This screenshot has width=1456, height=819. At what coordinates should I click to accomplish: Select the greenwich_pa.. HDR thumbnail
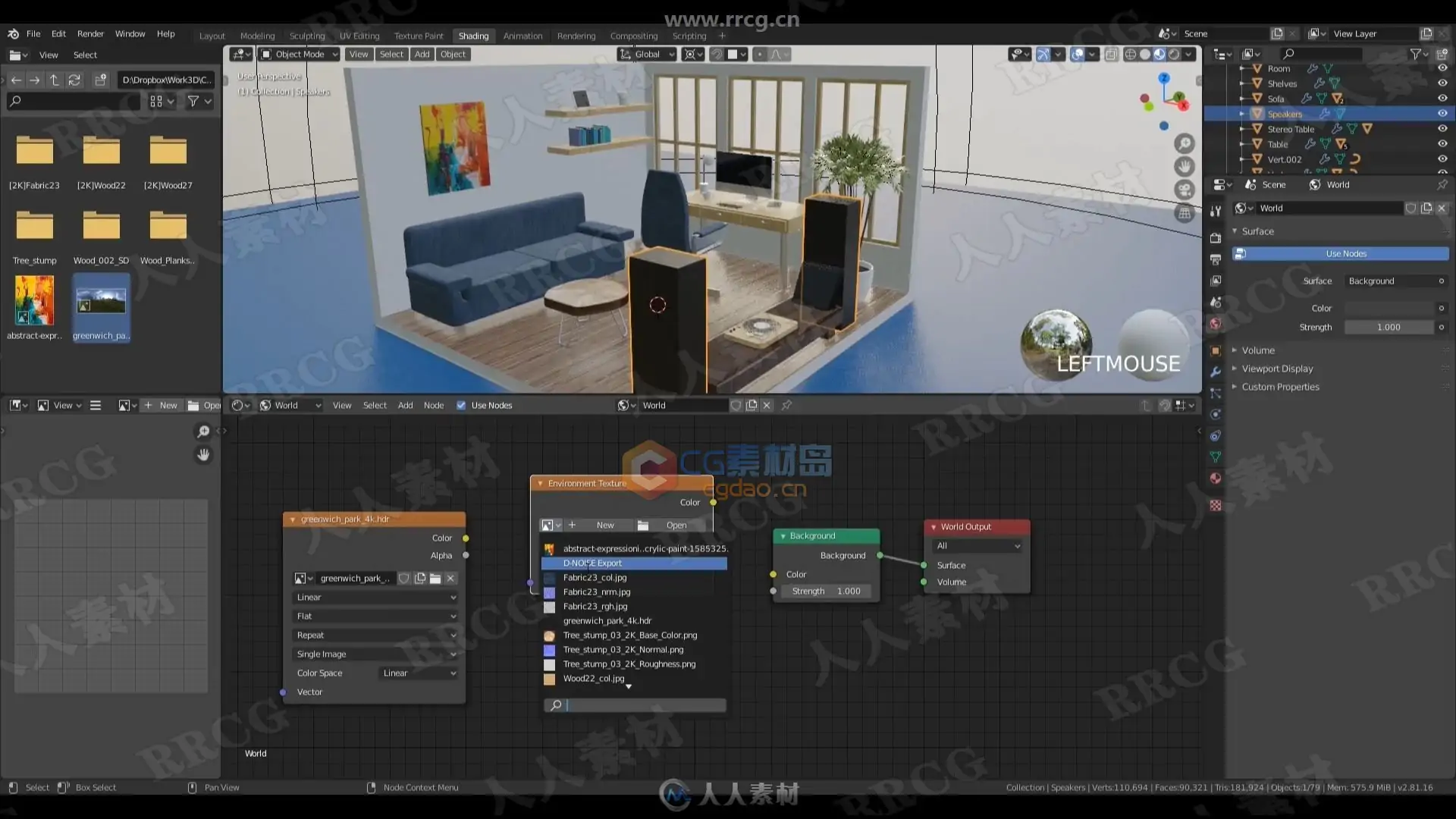(x=102, y=308)
